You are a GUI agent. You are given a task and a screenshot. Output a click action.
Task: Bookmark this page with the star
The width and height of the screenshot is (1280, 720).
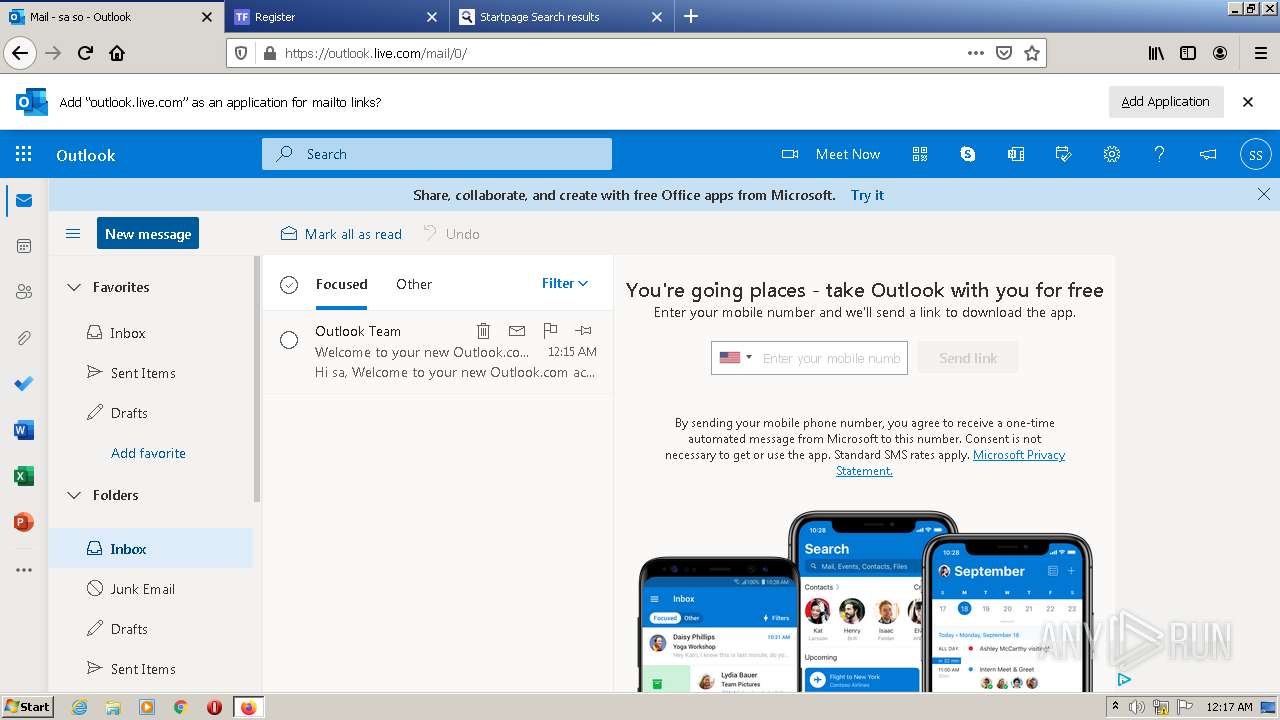click(1032, 53)
